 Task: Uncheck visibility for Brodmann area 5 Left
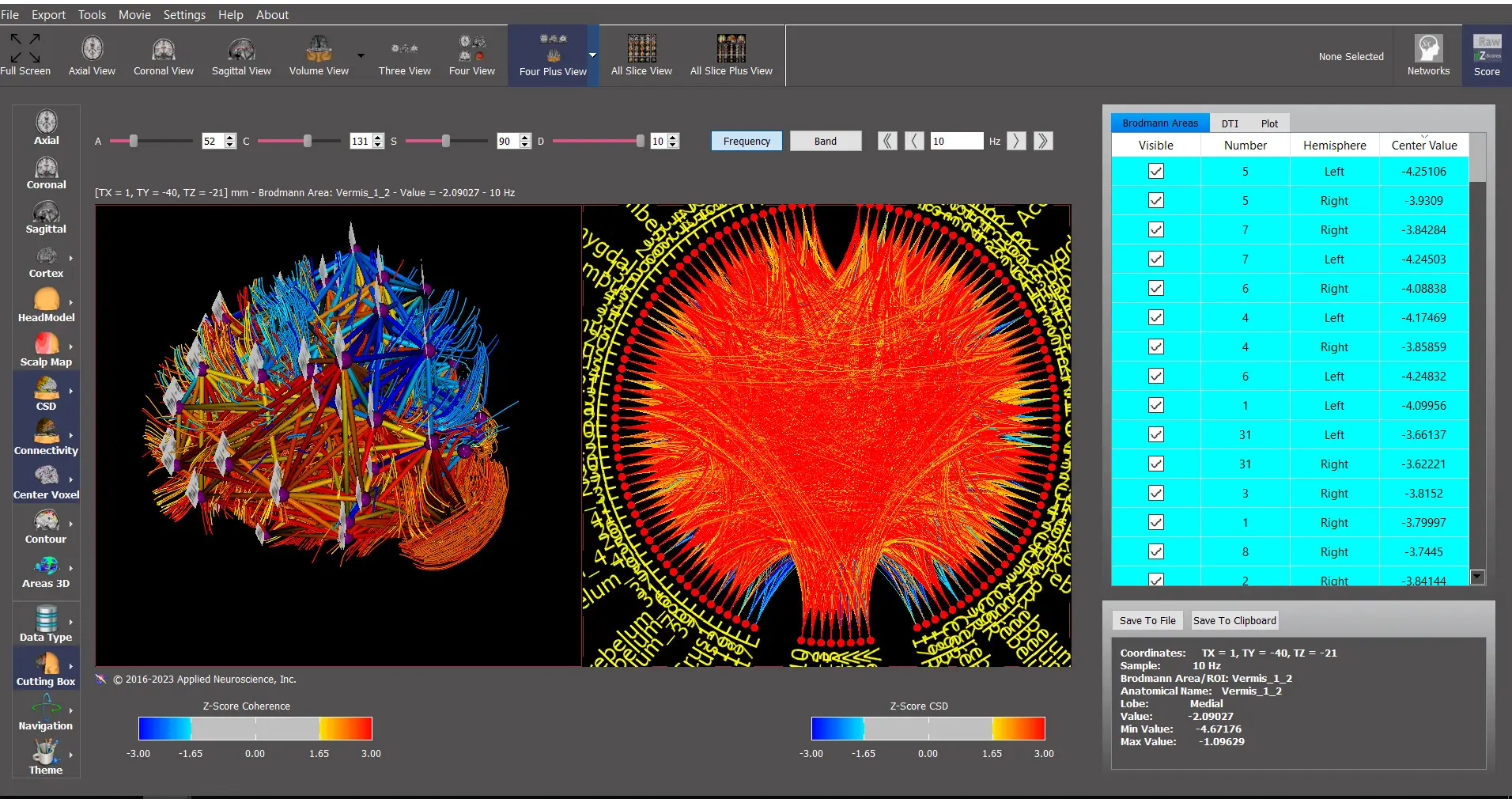click(1156, 171)
